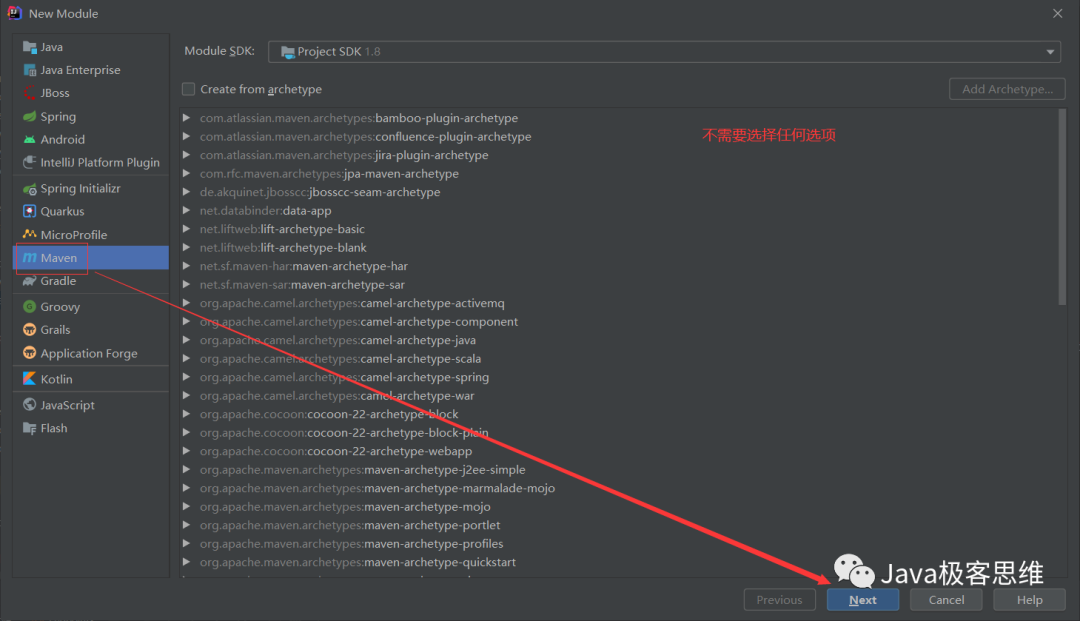Click the Grails icon
Image resolution: width=1080 pixels, height=621 pixels.
(x=30, y=330)
